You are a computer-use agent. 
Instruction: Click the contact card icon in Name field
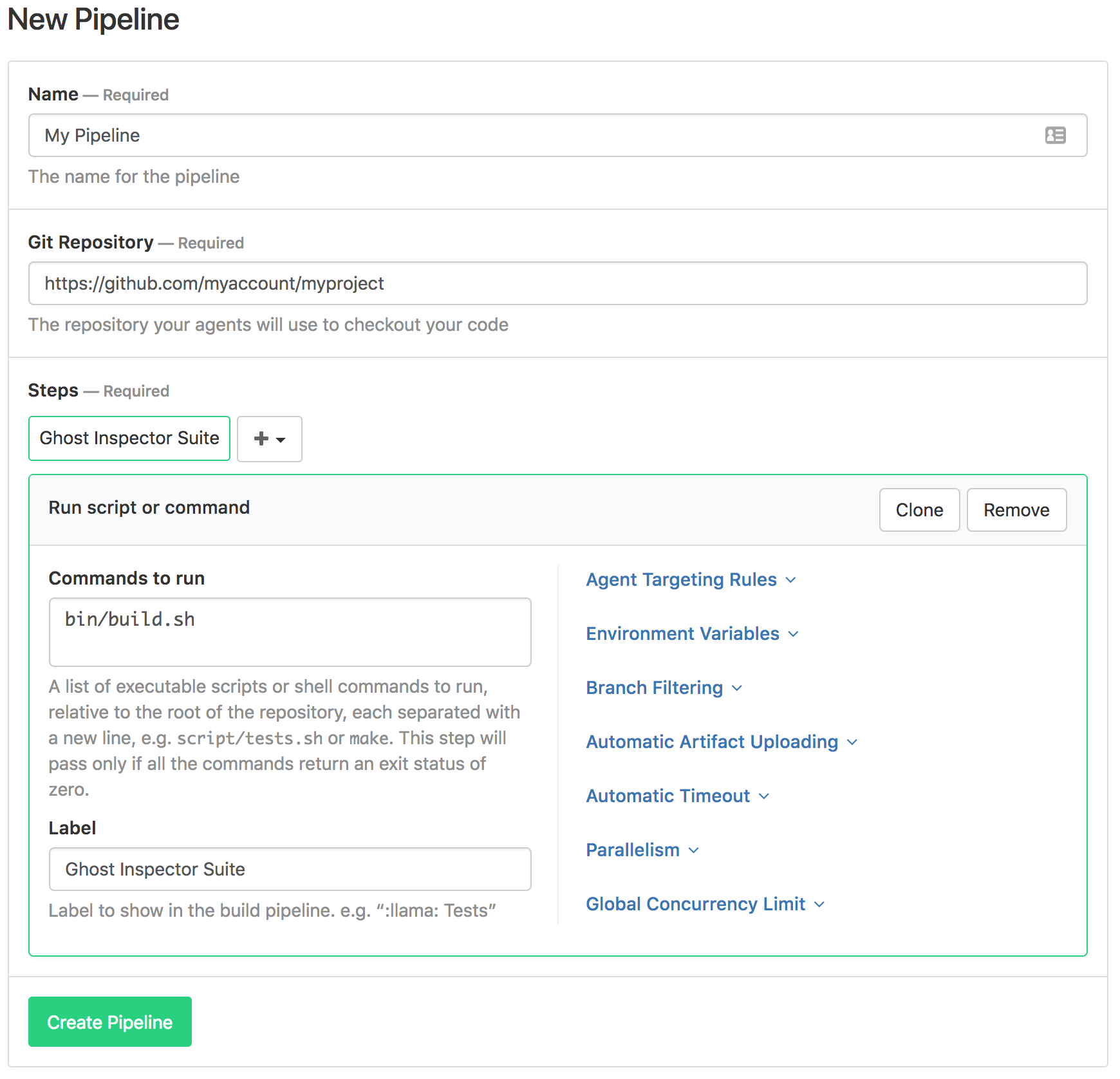click(1055, 135)
